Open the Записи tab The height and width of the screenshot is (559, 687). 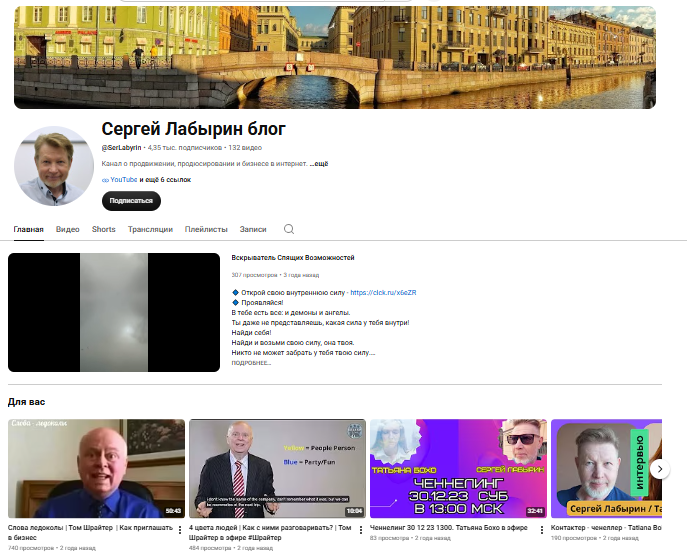253,229
